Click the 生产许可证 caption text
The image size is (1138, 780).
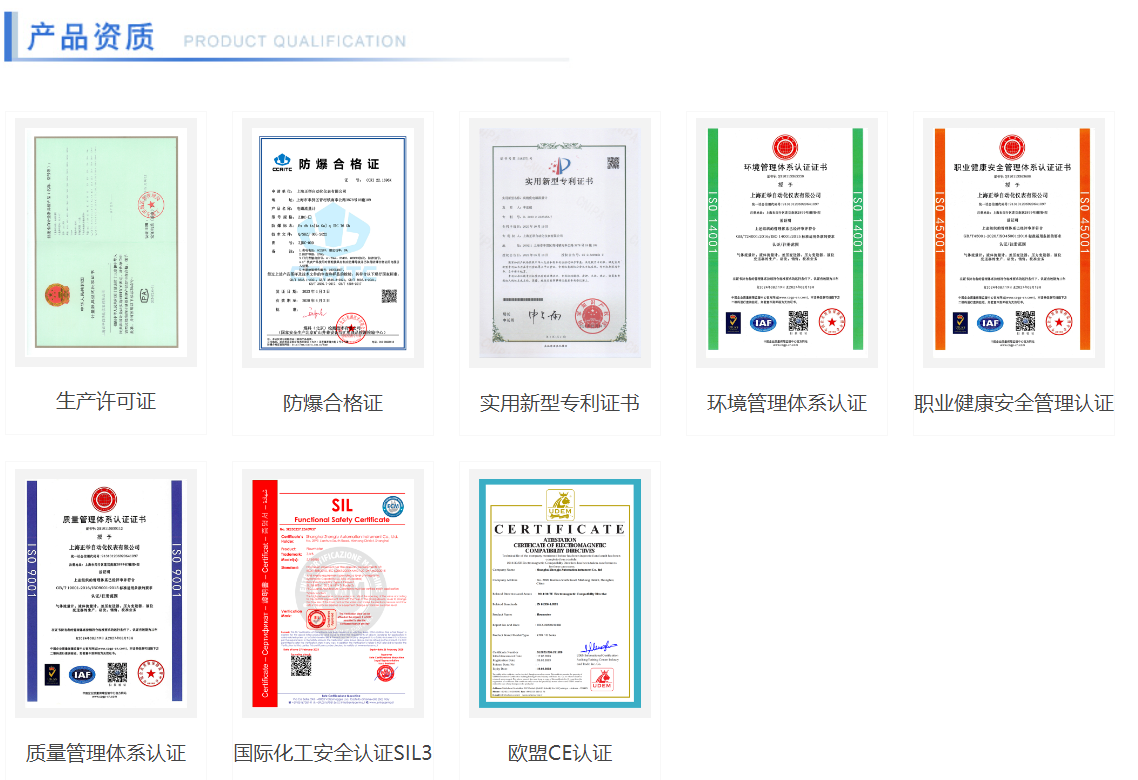pyautogui.click(x=106, y=402)
